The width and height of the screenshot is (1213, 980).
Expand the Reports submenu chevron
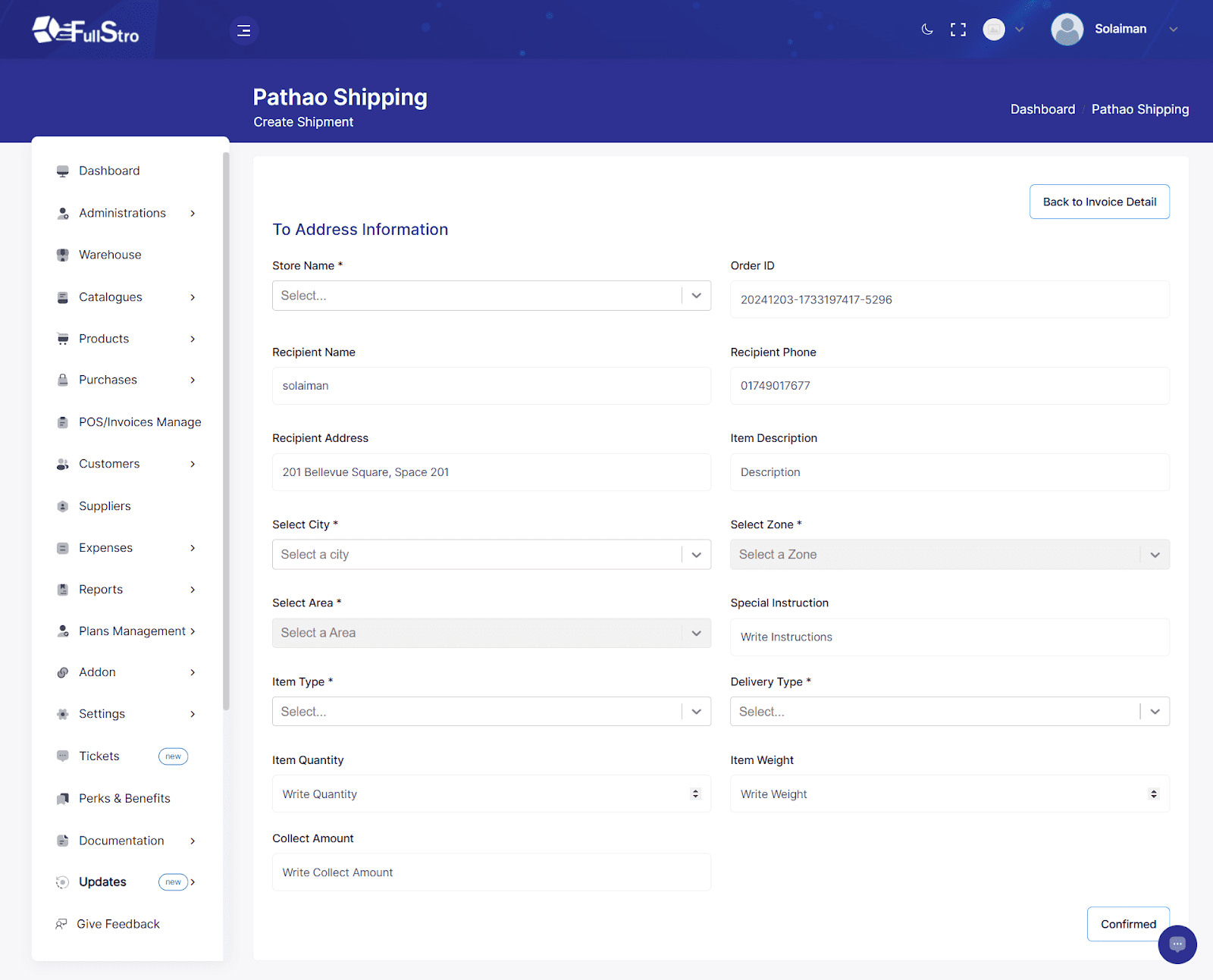point(193,590)
